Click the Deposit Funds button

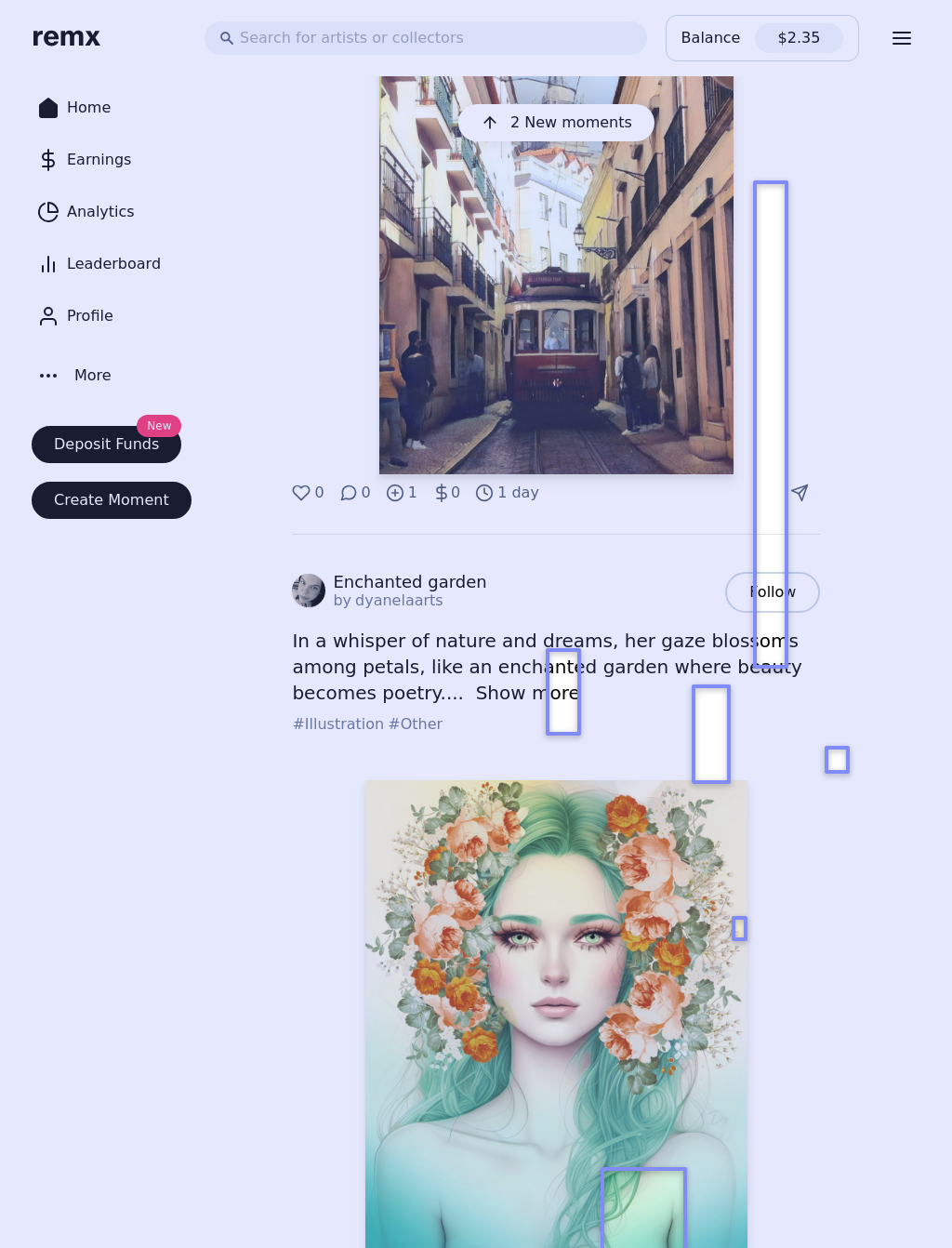pyautogui.click(x=106, y=445)
